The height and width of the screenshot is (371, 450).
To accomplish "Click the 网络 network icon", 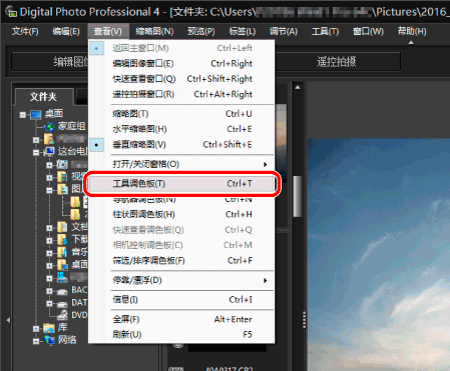I will (x=49, y=341).
